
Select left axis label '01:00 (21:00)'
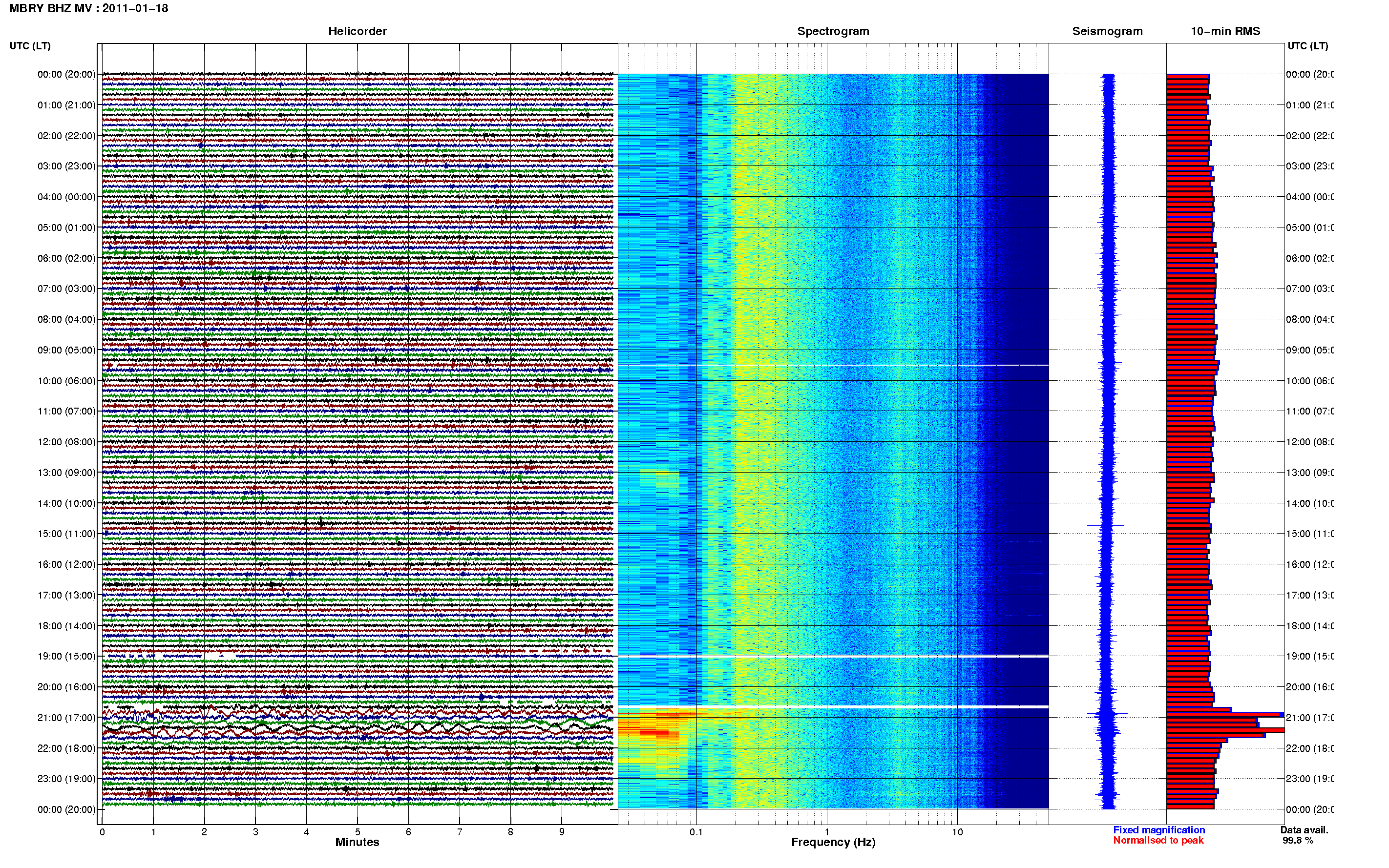pos(66,105)
